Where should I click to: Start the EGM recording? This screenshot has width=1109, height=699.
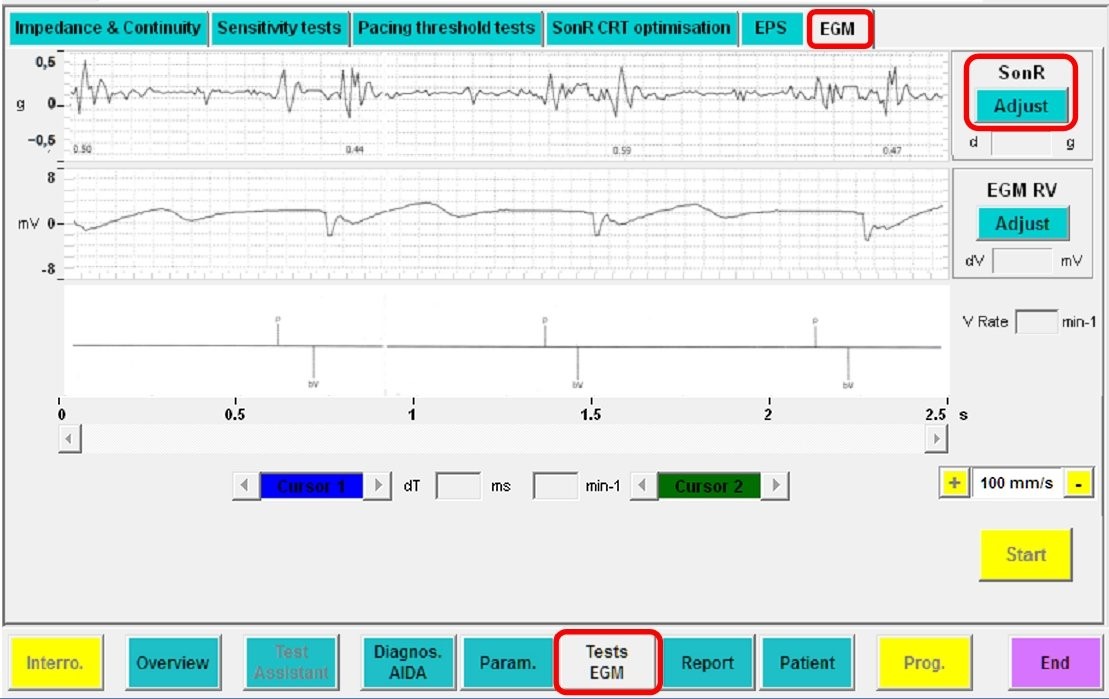pyautogui.click(x=1025, y=554)
